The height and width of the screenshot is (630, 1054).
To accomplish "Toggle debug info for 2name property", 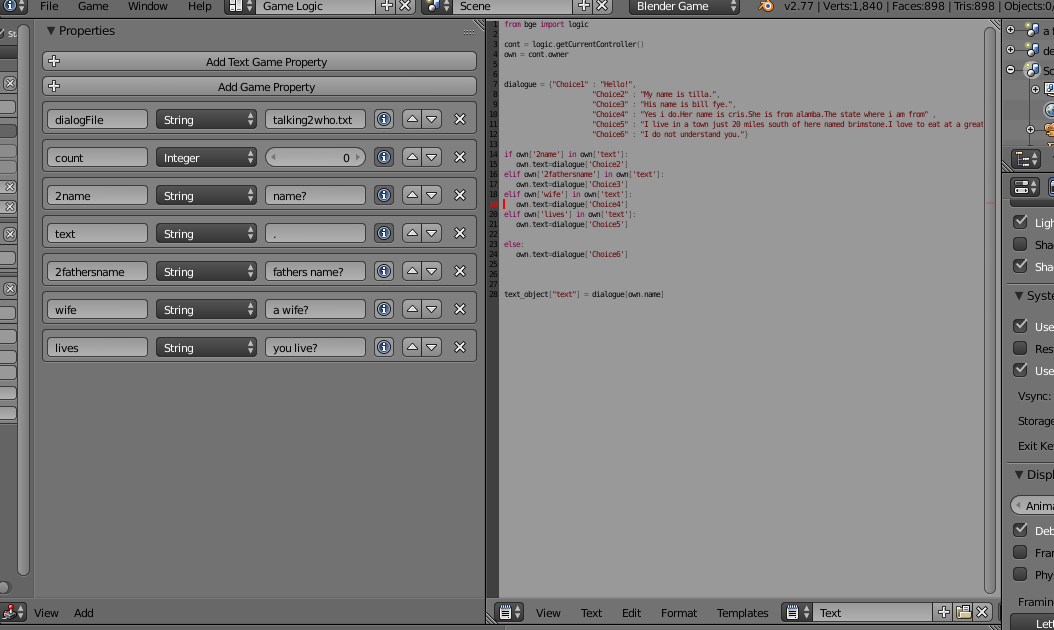I will (384, 196).
